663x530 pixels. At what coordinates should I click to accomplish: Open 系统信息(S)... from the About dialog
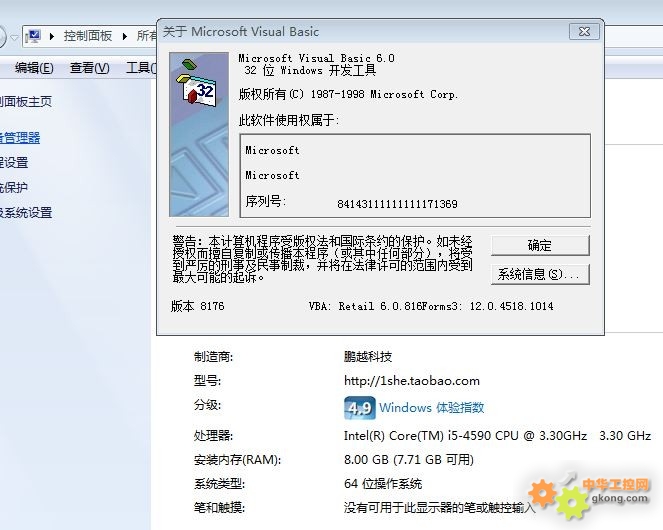(540, 275)
